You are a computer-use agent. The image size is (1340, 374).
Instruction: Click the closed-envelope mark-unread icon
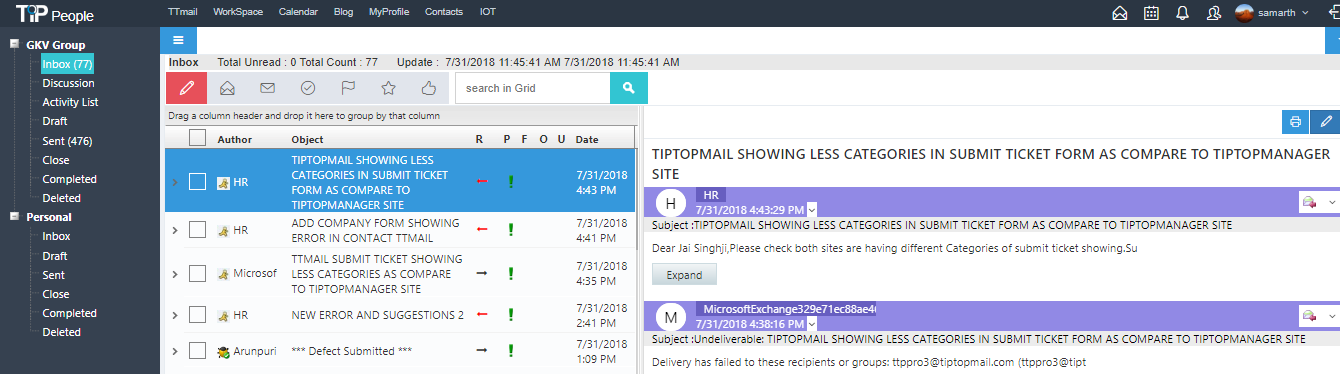267,88
